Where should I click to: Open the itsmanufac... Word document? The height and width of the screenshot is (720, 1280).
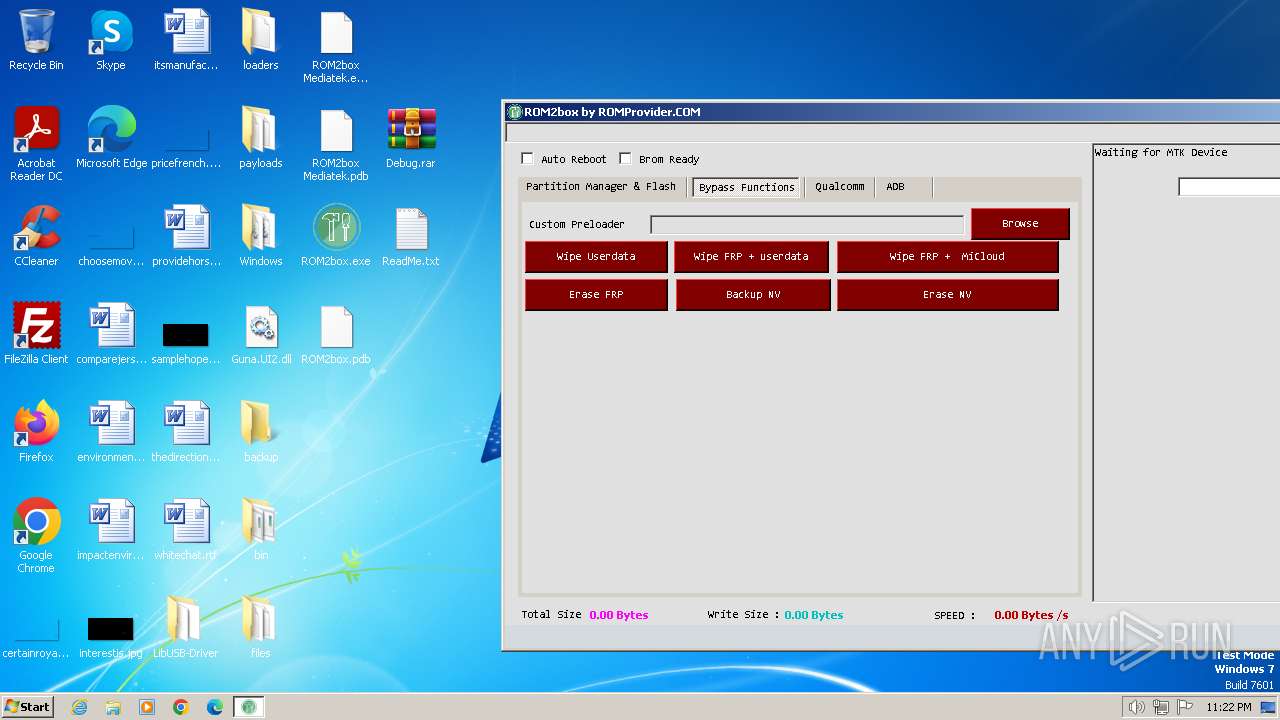pyautogui.click(x=186, y=41)
